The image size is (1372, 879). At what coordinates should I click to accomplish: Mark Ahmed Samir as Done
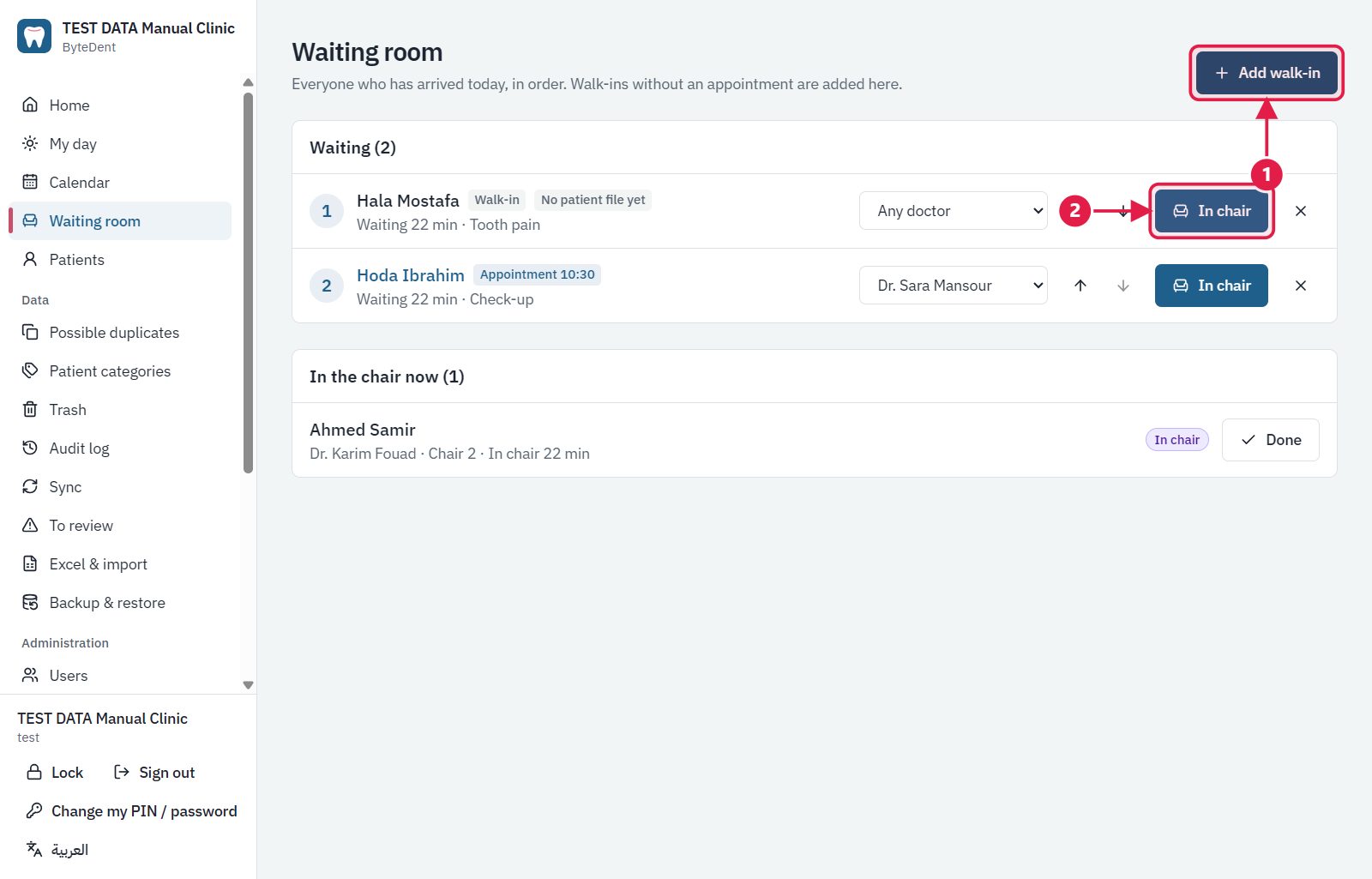point(1271,440)
